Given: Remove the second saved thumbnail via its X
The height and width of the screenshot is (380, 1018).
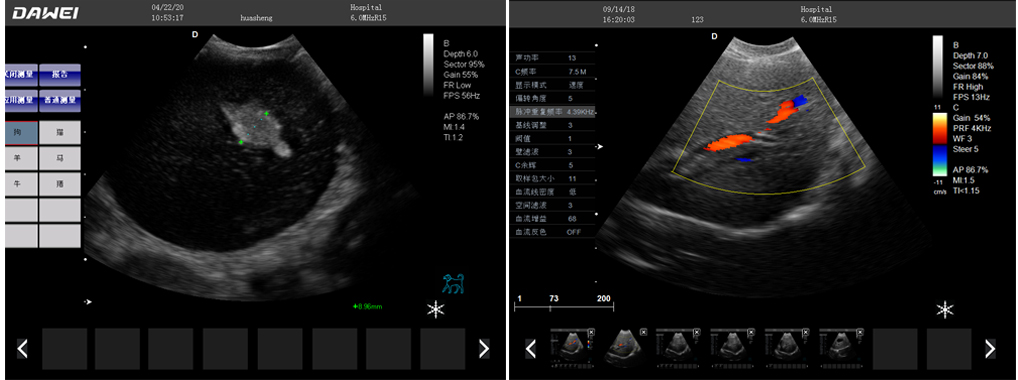Looking at the screenshot, I should coord(643,332).
